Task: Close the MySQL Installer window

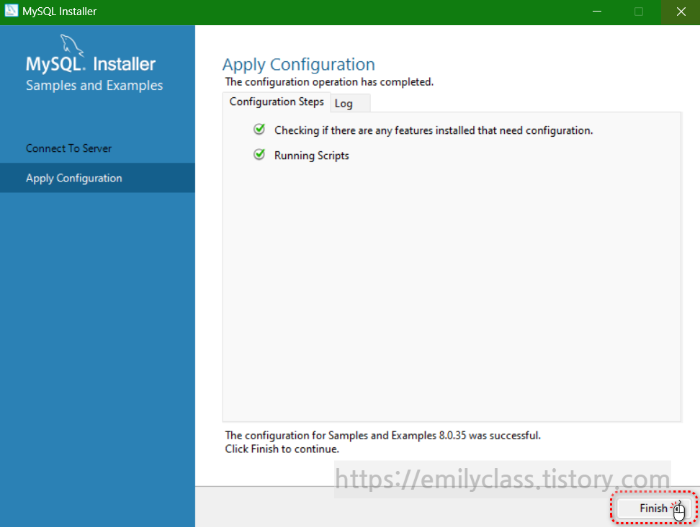Action: 680,12
